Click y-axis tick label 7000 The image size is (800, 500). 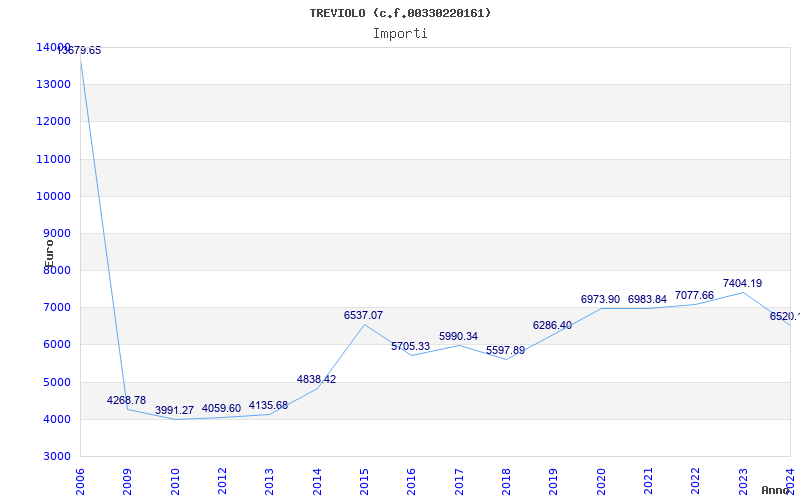pyautogui.click(x=56, y=308)
